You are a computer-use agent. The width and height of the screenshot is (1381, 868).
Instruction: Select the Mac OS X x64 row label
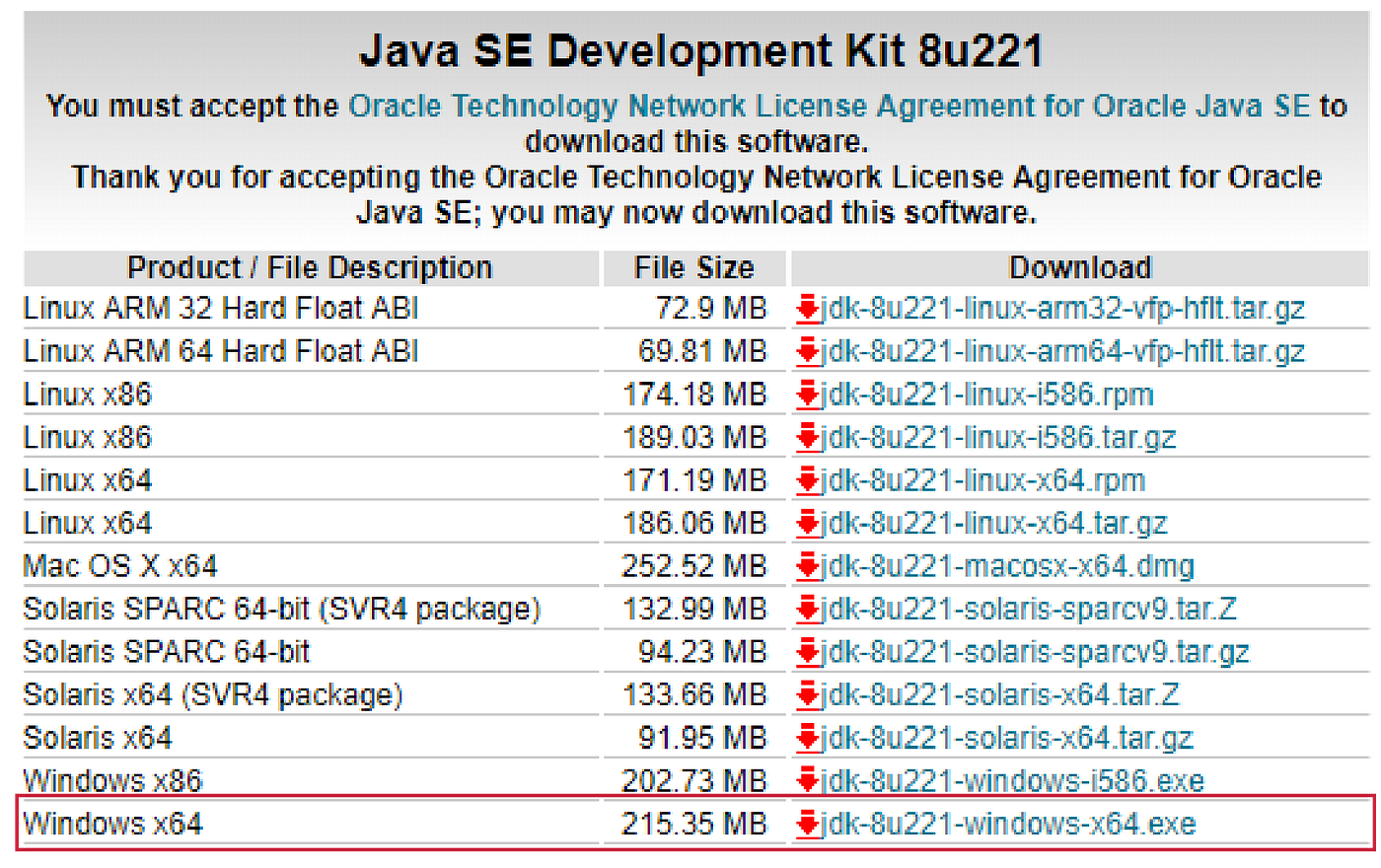[x=120, y=566]
